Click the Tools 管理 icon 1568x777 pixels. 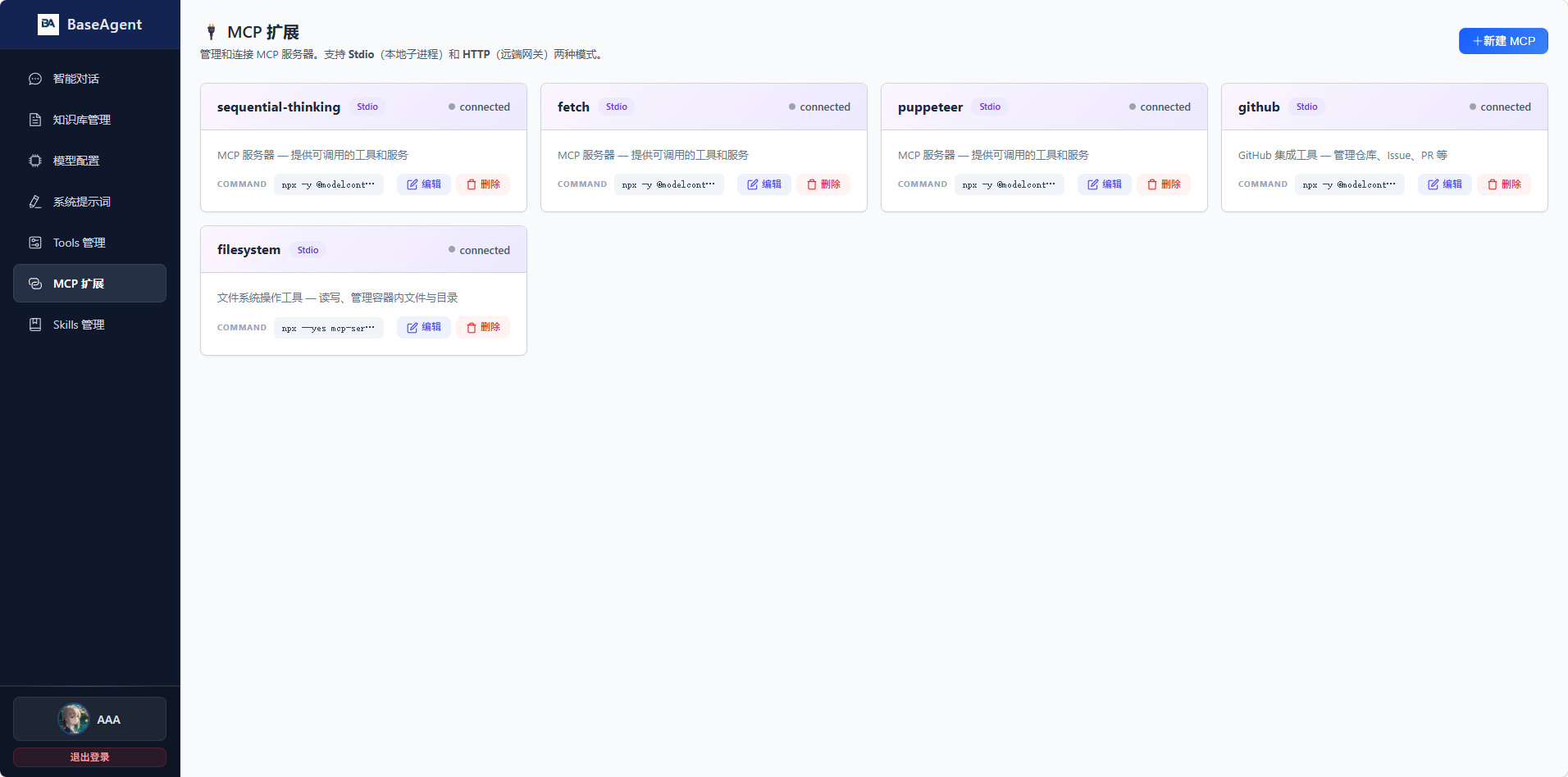tap(35, 243)
